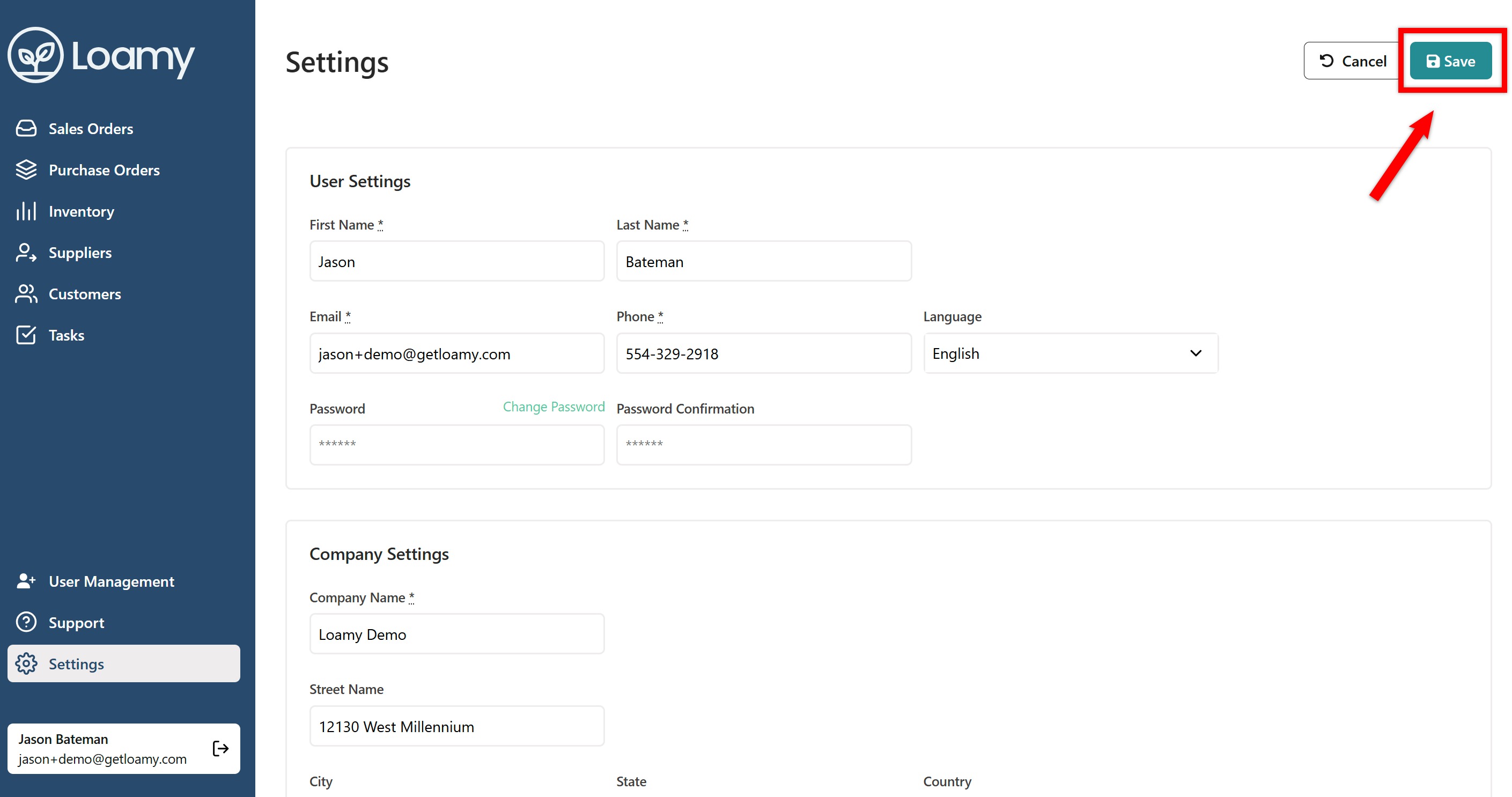Screen dimensions: 1512x797
Task: Navigate to Suppliers
Action: [x=124, y=253]
